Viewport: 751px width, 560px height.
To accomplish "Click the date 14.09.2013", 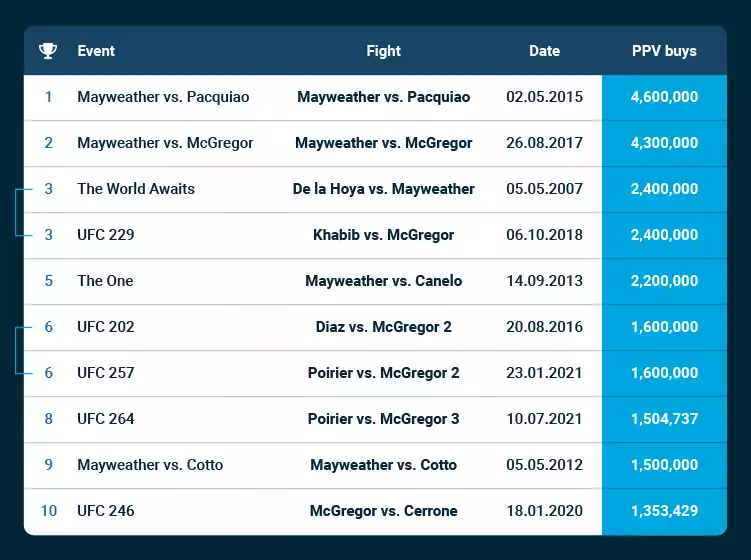I will point(545,281).
